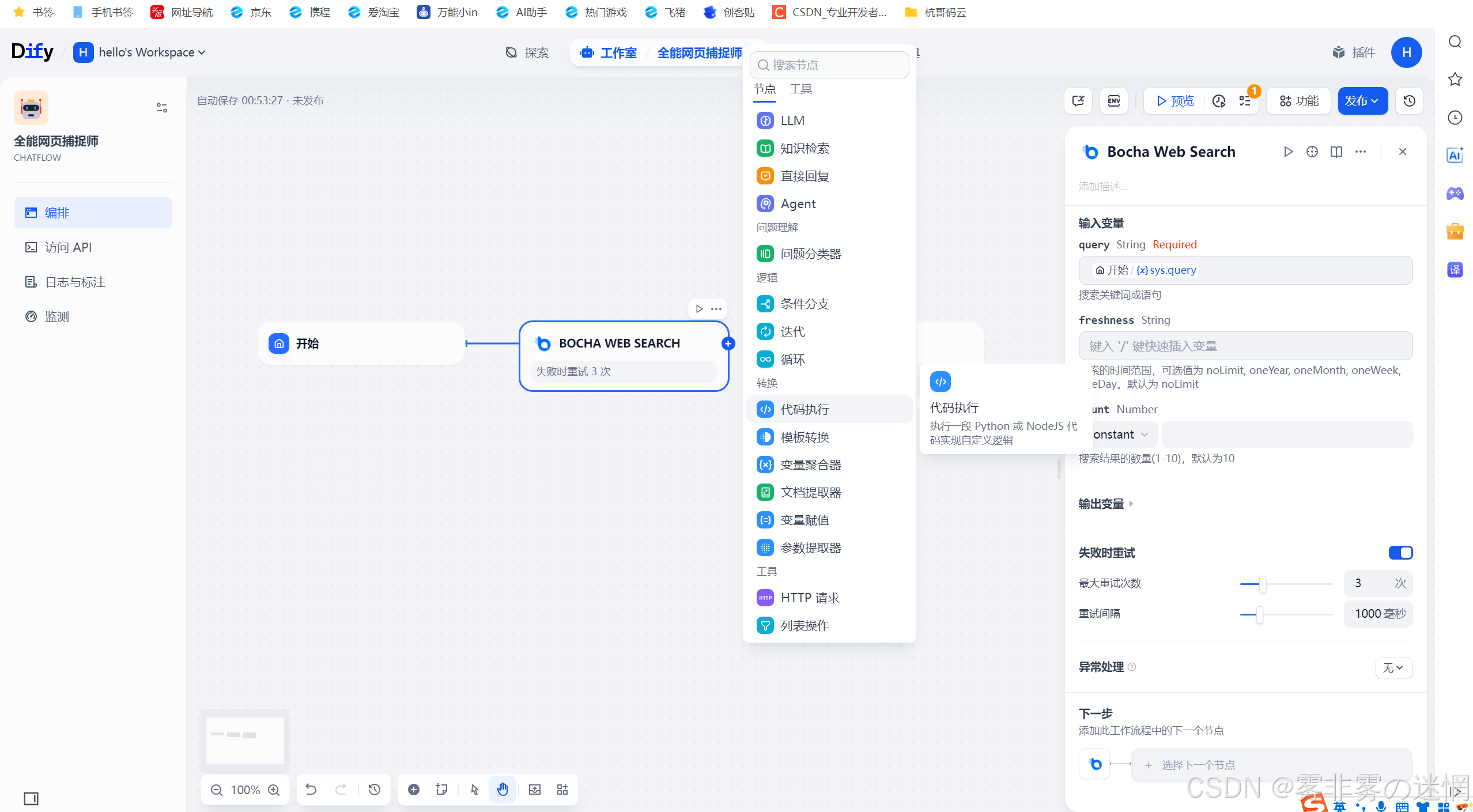Open 异常处理 dropdown set to 无
1473x812 pixels.
click(1393, 667)
